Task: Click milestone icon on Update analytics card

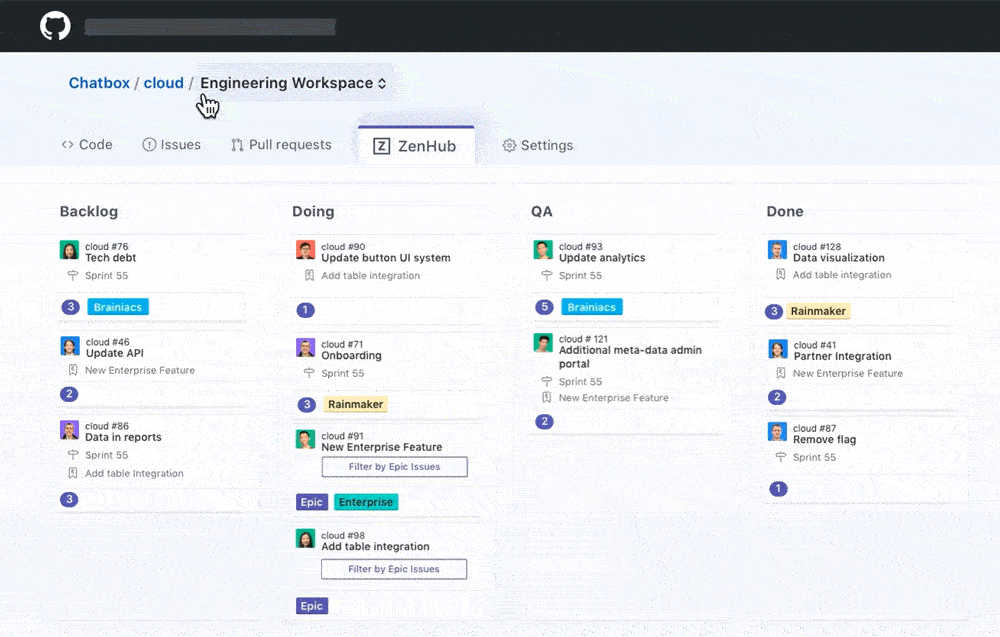Action: (547, 275)
